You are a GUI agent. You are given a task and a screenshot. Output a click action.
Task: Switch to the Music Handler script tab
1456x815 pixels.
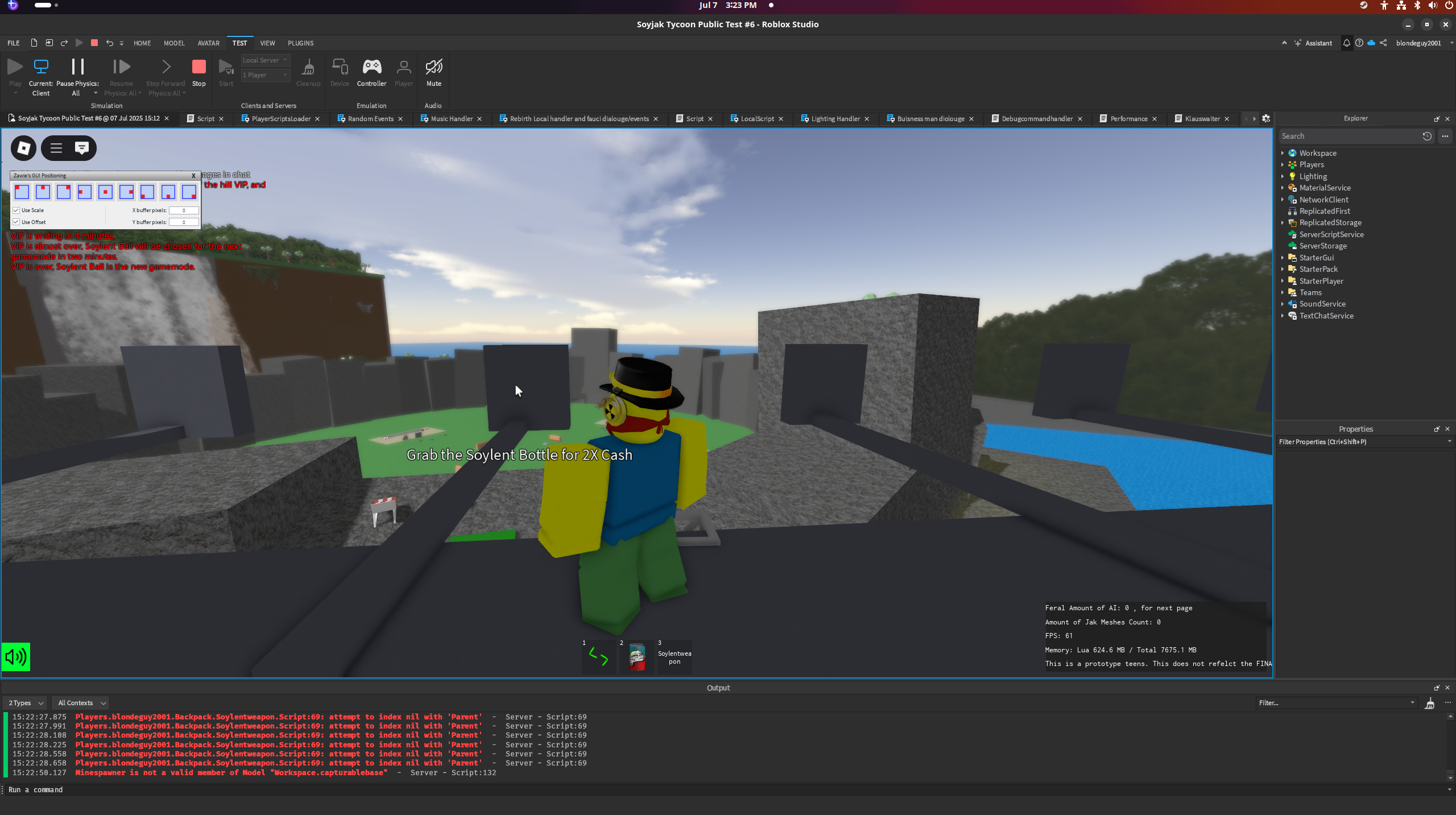click(452, 119)
